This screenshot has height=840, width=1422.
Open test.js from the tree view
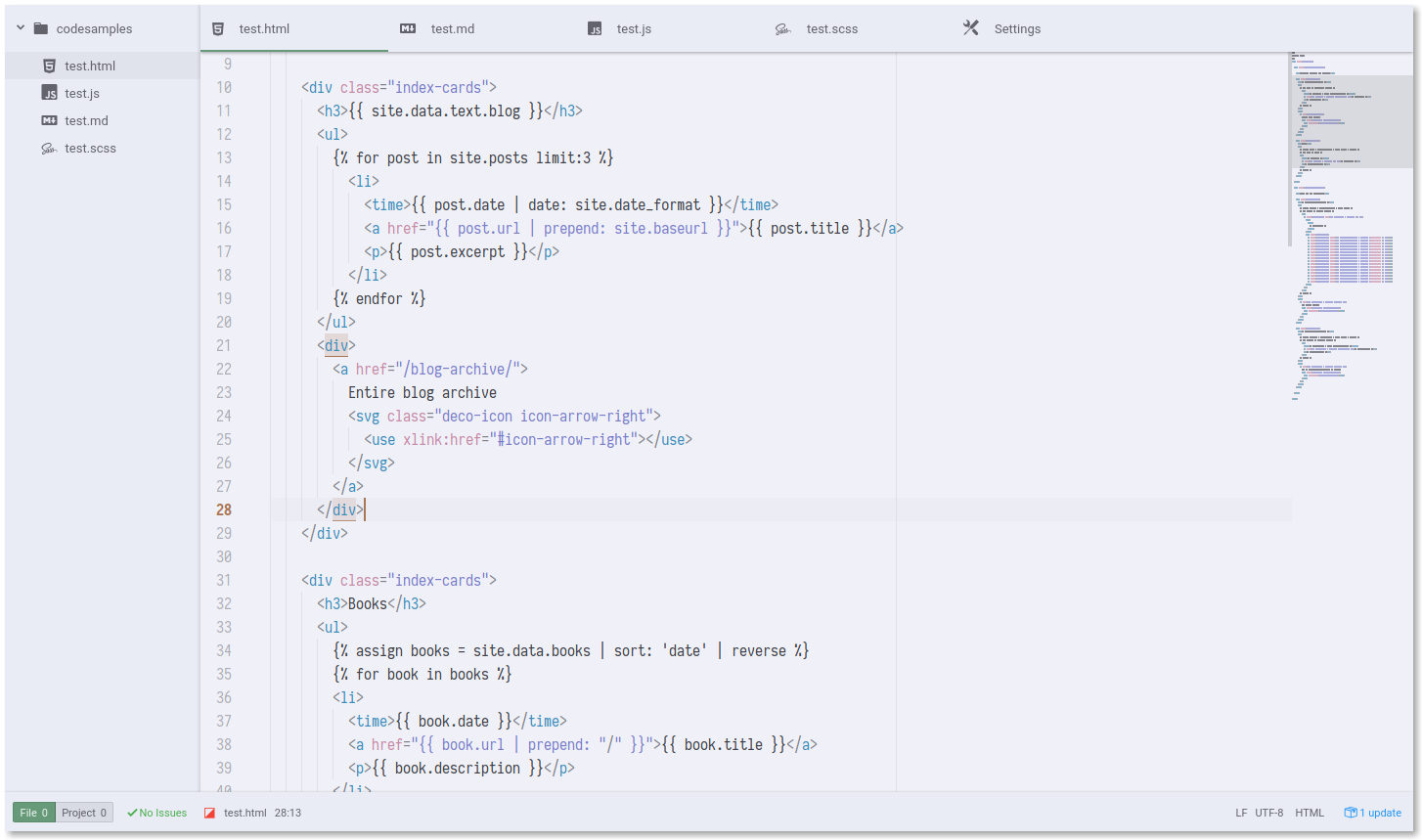[x=103, y=93]
